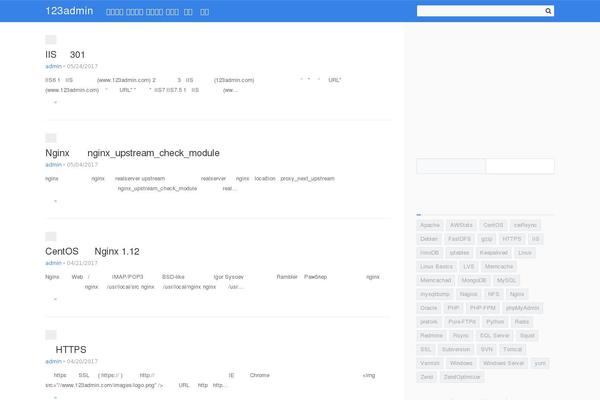Select the MySQL tag

point(506,280)
